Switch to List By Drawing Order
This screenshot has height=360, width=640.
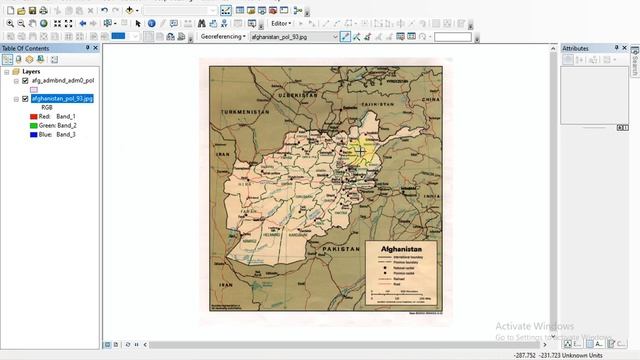pyautogui.click(x=7, y=60)
